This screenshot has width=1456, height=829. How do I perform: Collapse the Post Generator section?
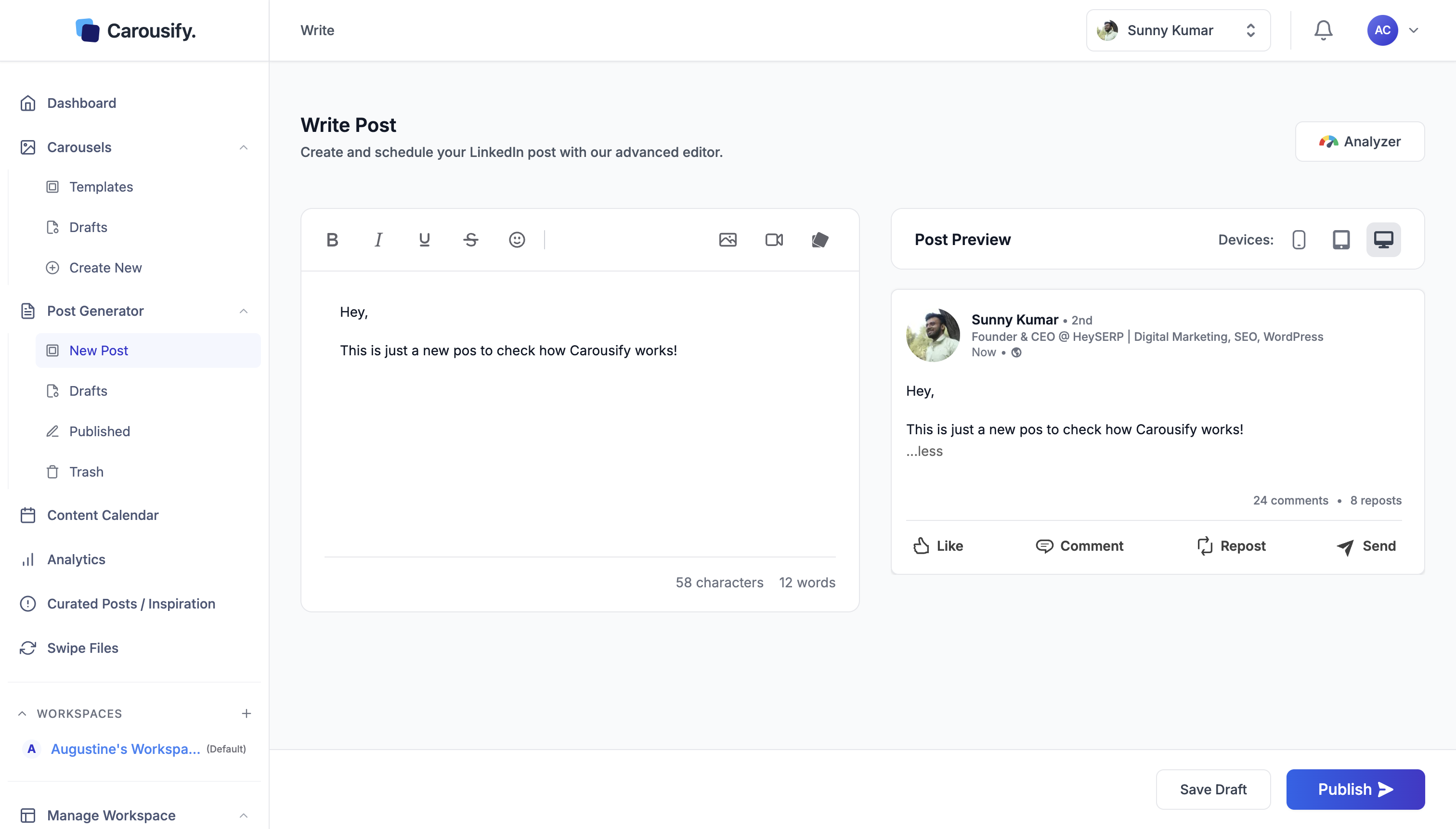coord(244,311)
